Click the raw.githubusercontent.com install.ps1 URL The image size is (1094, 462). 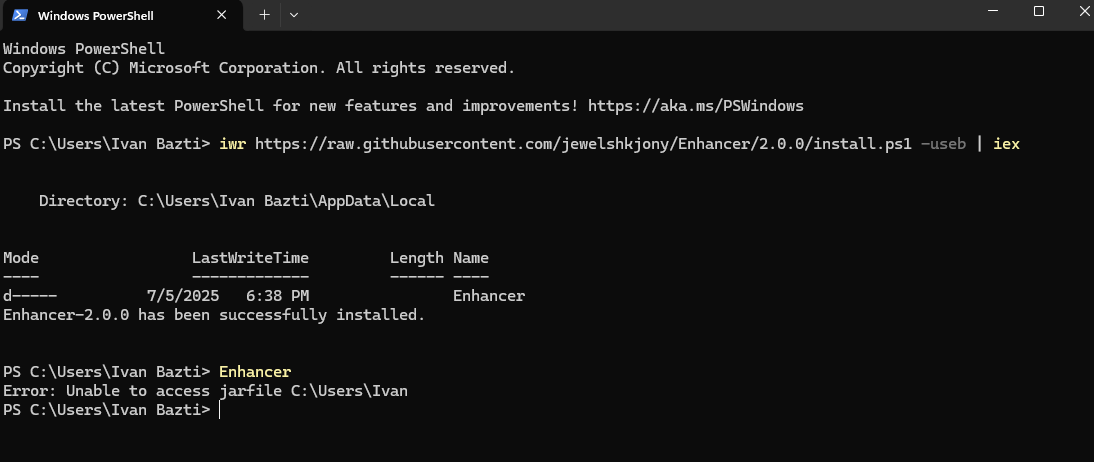pyautogui.click(x=583, y=144)
